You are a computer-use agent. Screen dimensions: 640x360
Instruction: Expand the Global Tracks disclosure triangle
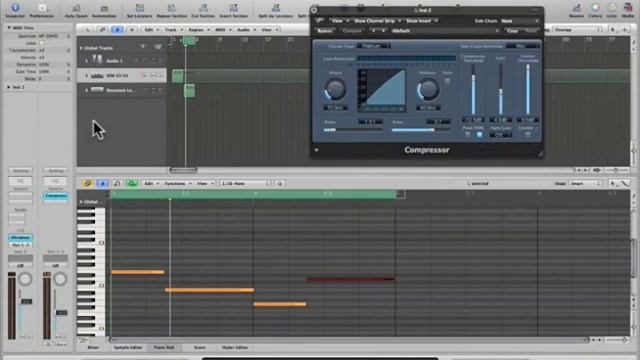pyautogui.click(x=81, y=48)
